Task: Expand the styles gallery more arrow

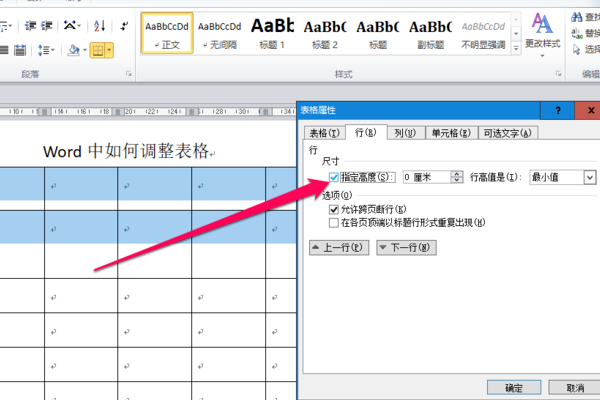Action: point(516,48)
